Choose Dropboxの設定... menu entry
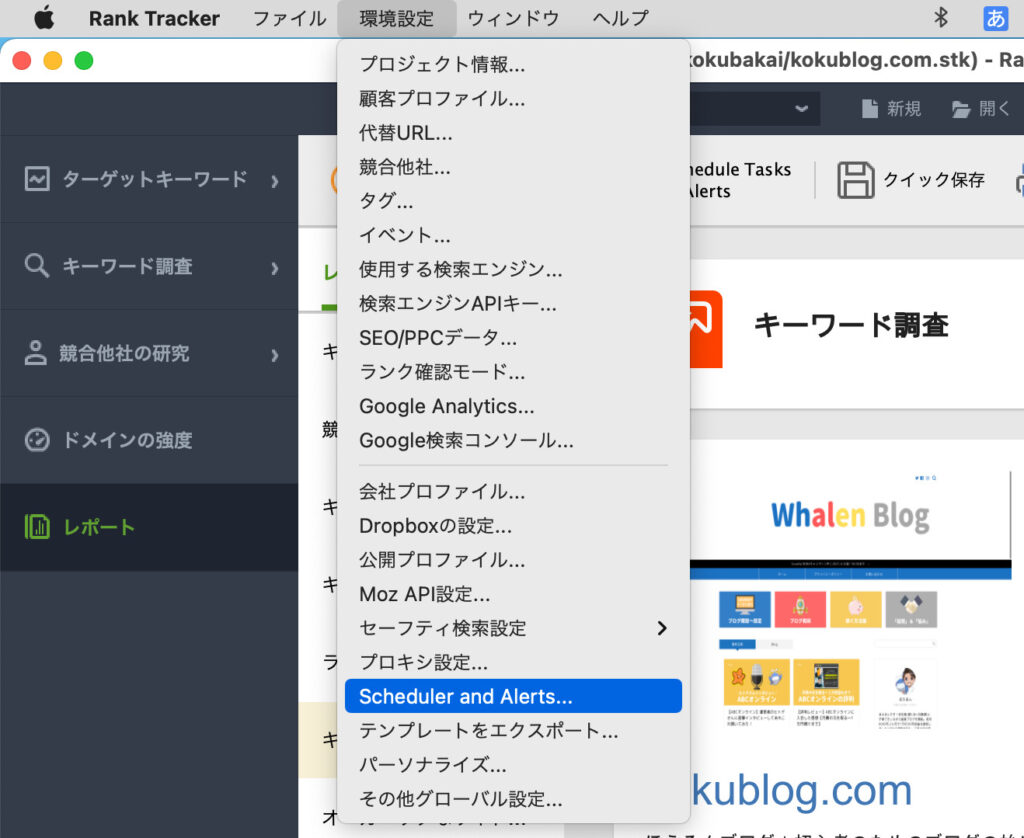The image size is (1024, 838). (x=513, y=525)
